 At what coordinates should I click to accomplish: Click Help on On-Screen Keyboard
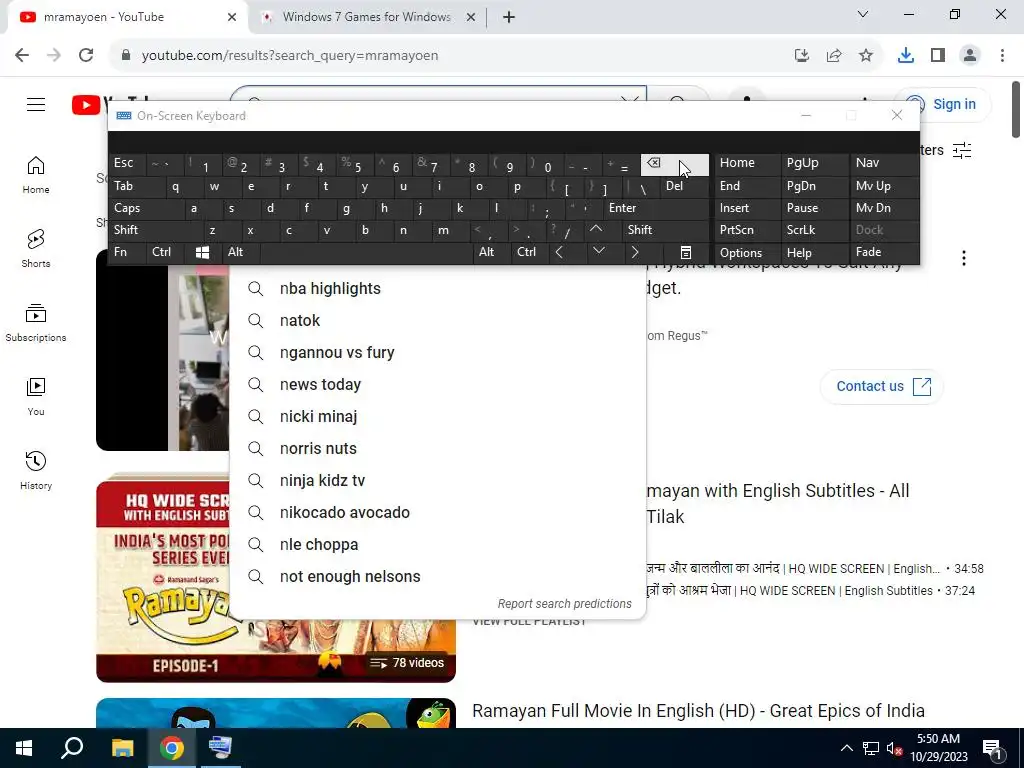[x=815, y=253]
